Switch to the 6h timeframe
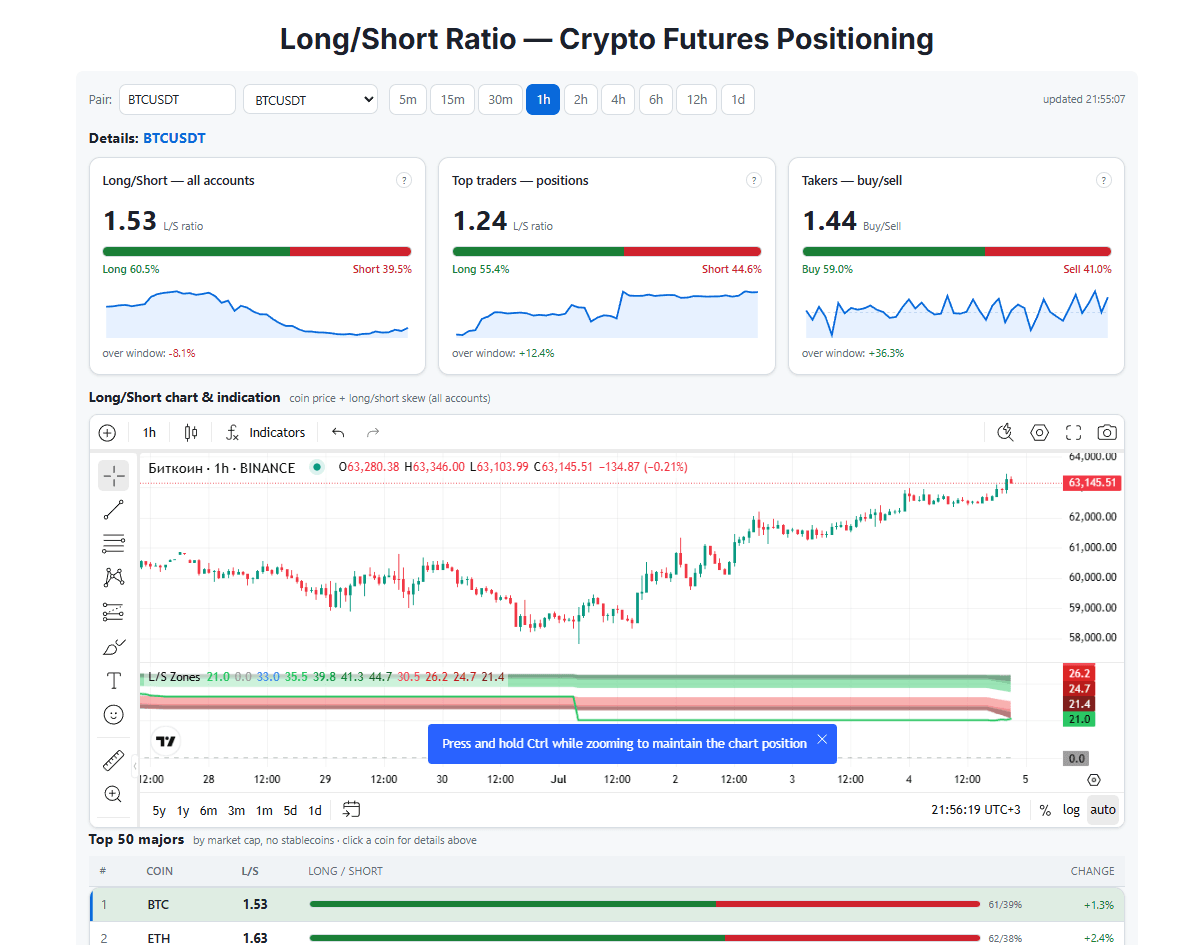 [656, 99]
